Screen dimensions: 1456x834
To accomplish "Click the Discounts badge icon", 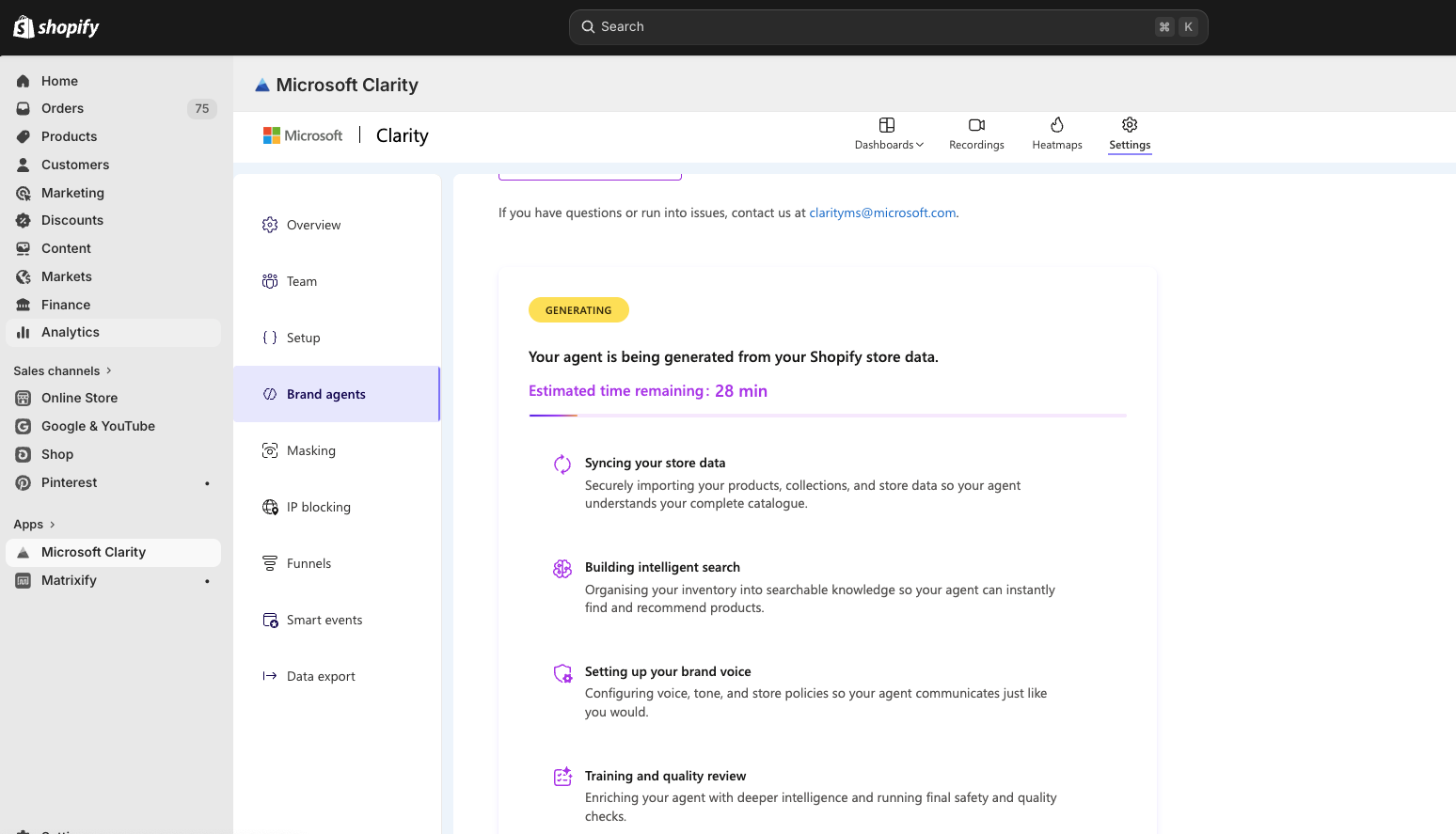I will 24,220.
